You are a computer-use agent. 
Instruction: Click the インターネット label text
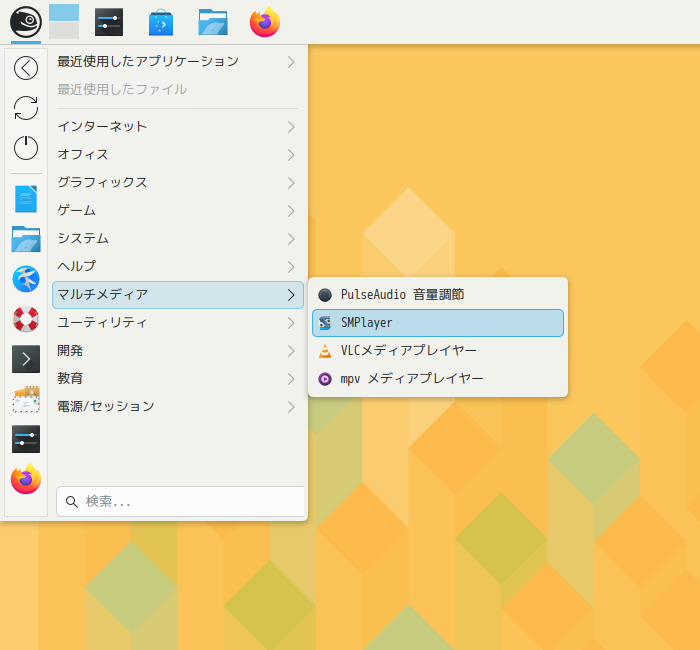point(102,127)
